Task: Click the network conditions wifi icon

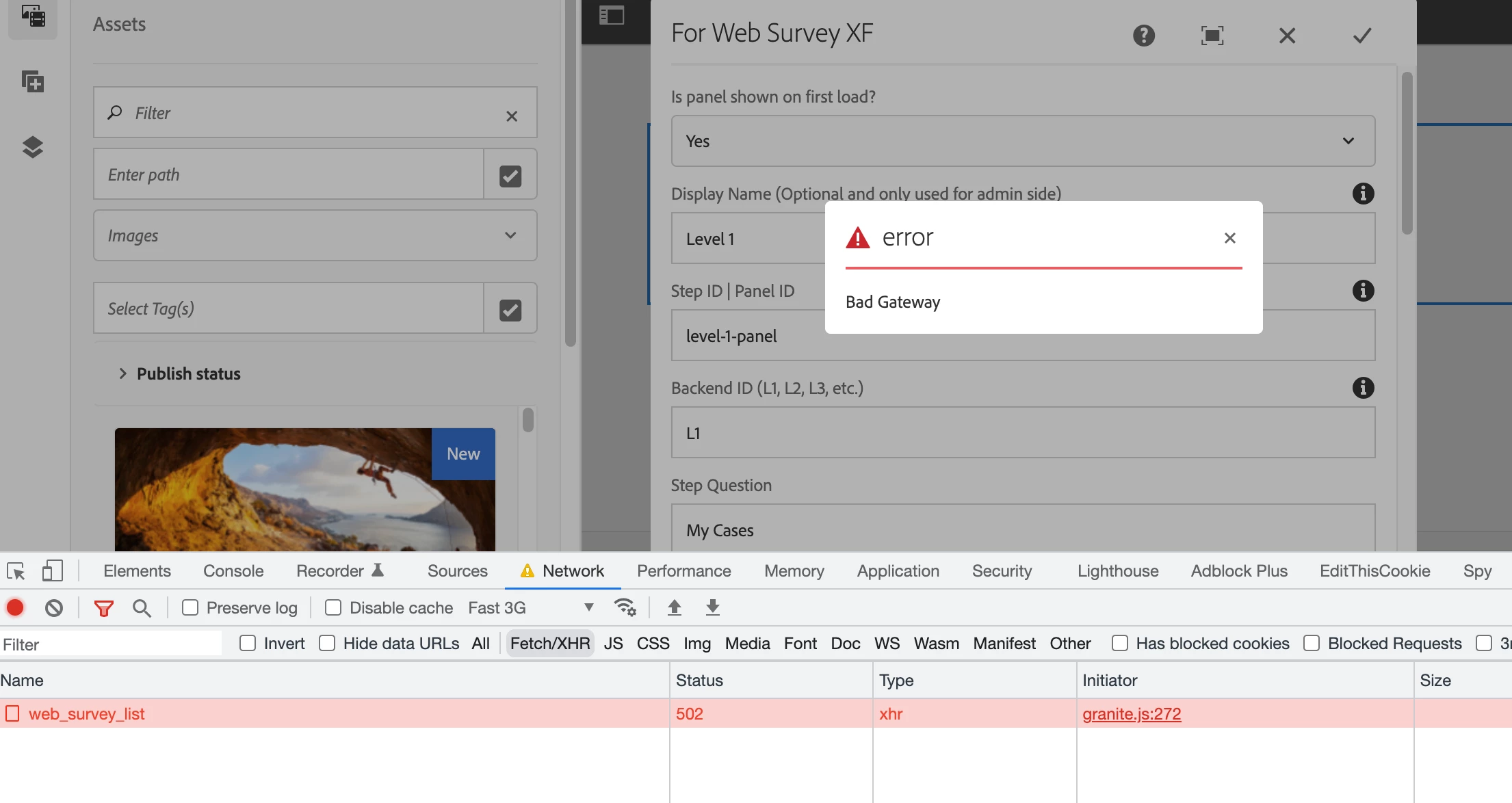Action: [x=625, y=607]
